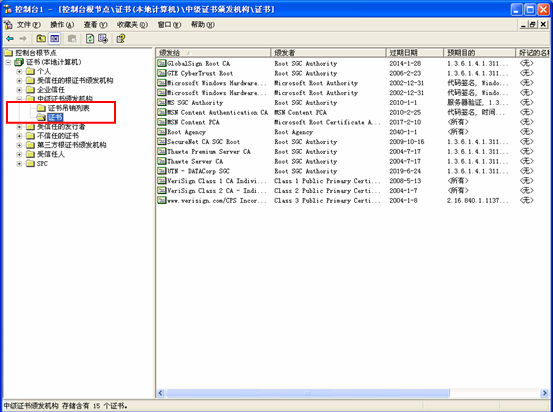
Task: Sort by the 颁发者 column header
Action: pos(328,53)
